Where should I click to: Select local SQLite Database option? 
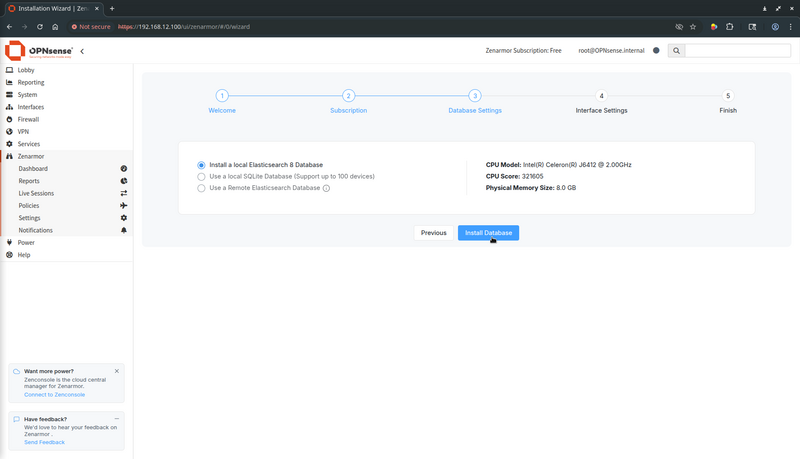pyautogui.click(x=201, y=176)
